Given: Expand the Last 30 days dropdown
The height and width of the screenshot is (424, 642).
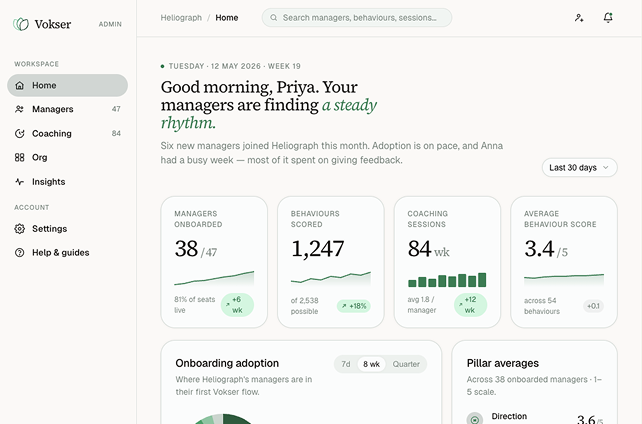Looking at the screenshot, I should (579, 167).
